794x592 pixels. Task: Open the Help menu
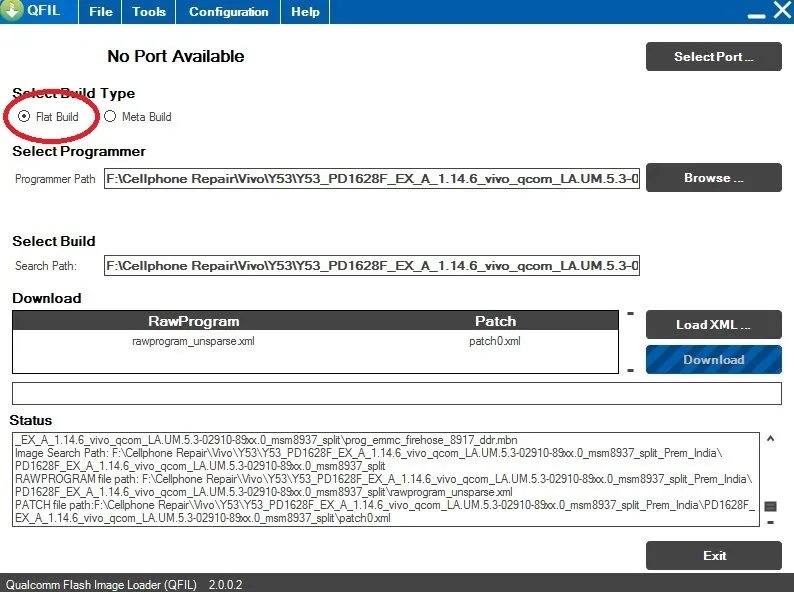tap(305, 12)
